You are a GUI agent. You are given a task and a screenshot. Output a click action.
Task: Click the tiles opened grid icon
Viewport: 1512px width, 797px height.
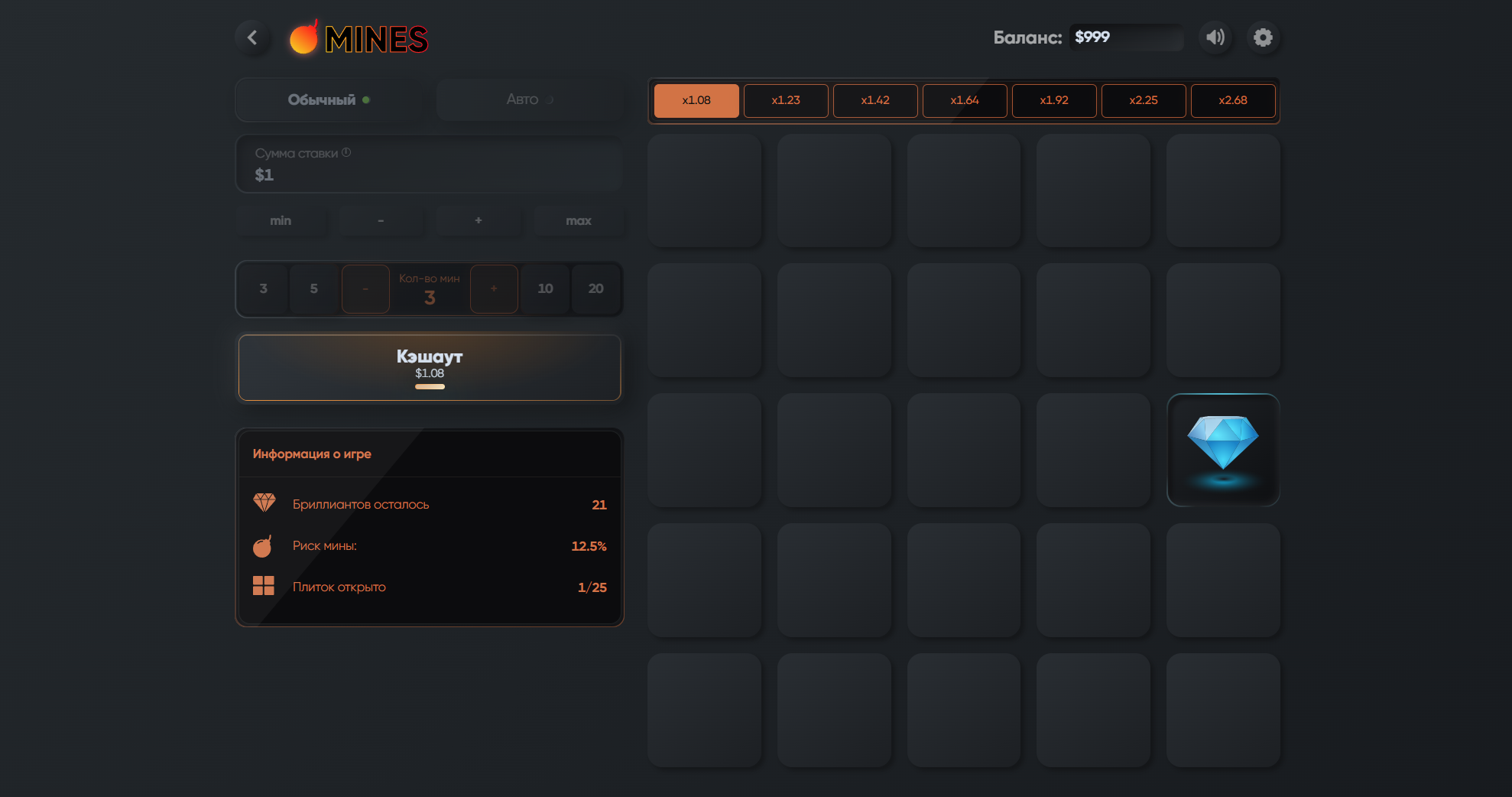tap(264, 586)
